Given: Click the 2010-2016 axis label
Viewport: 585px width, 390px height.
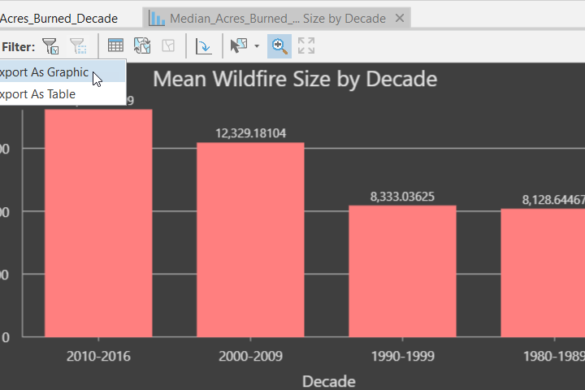Looking at the screenshot, I should 98,356.
